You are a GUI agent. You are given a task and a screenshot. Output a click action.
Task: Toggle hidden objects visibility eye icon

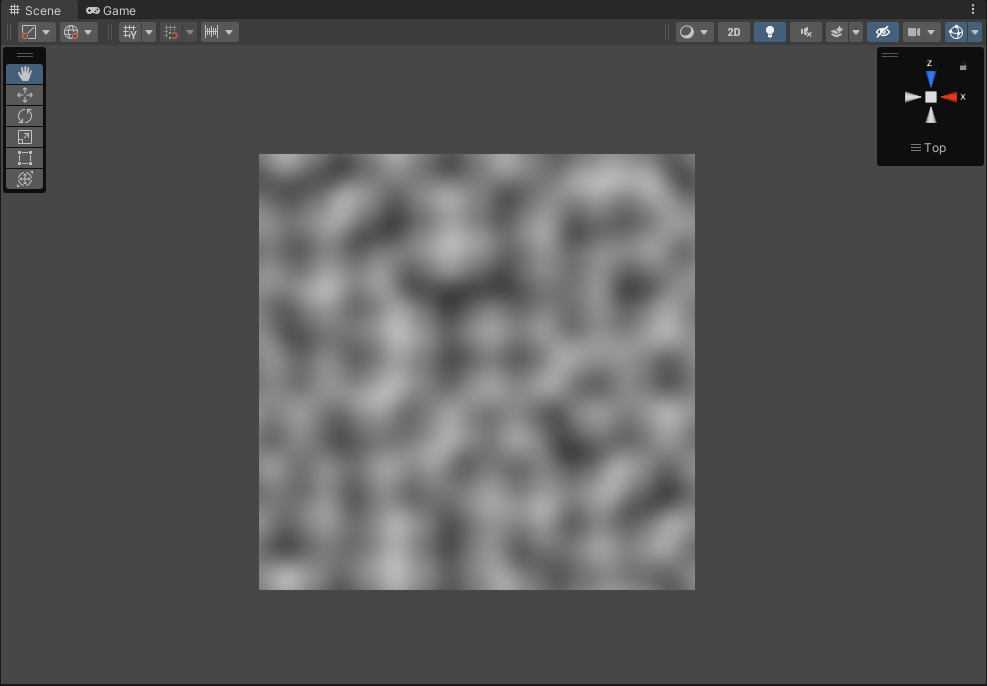(x=883, y=32)
